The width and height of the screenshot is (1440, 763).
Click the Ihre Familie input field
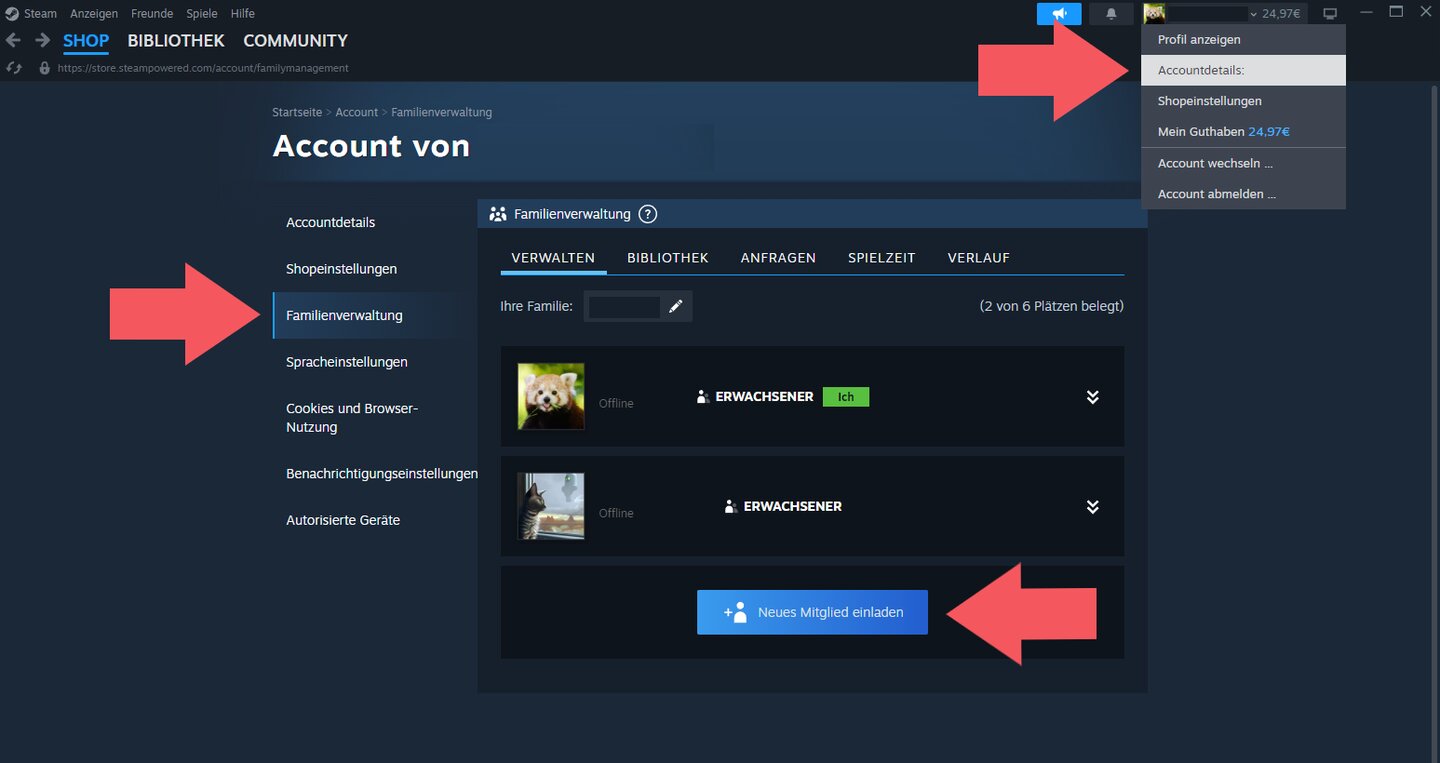pyautogui.click(x=625, y=306)
